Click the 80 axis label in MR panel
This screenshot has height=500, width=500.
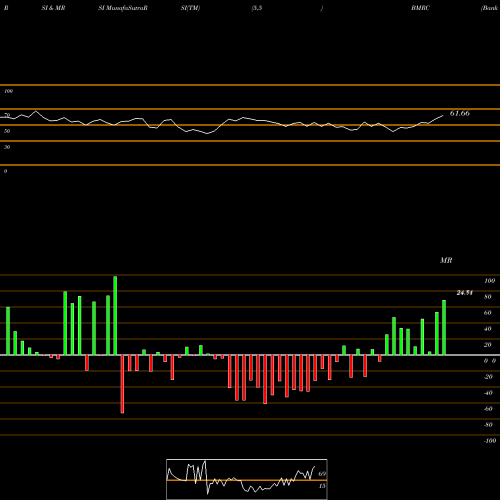click(488, 297)
